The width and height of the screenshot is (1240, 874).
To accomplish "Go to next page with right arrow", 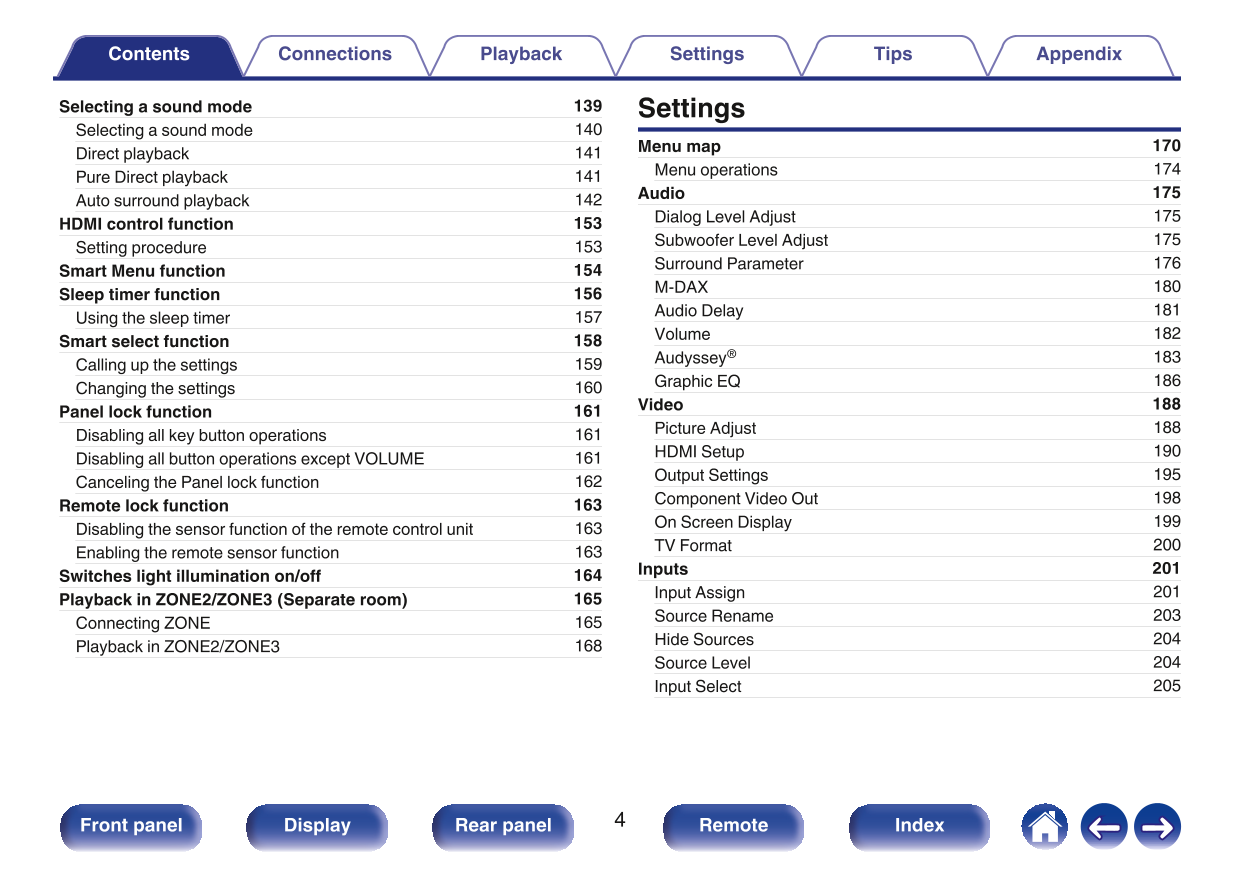I will [x=1158, y=827].
